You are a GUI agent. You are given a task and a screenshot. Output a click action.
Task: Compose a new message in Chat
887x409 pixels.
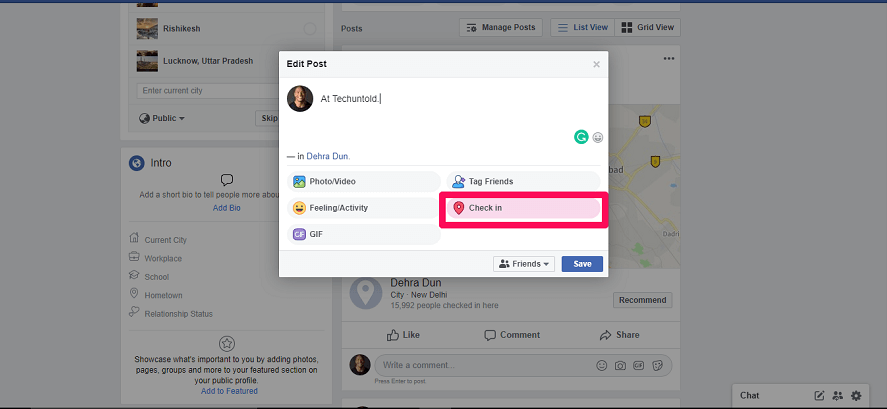pos(819,395)
